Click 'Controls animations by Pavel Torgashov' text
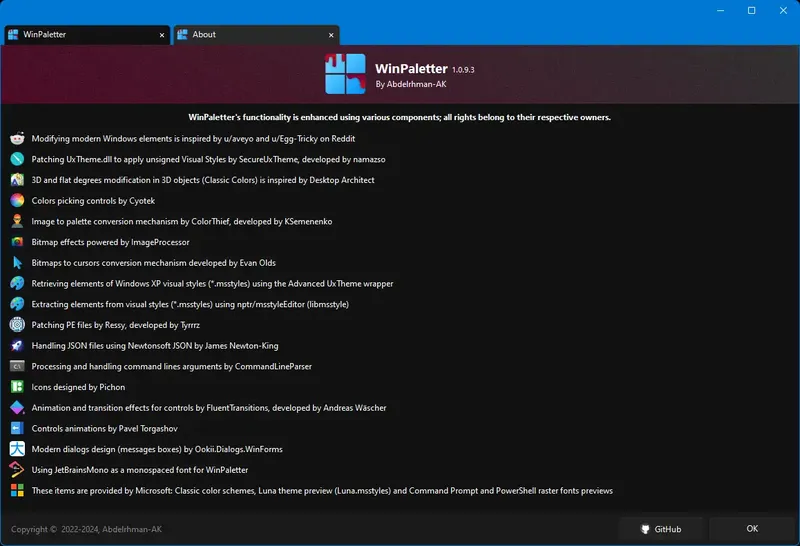The height and width of the screenshot is (546, 800). [x=105, y=428]
